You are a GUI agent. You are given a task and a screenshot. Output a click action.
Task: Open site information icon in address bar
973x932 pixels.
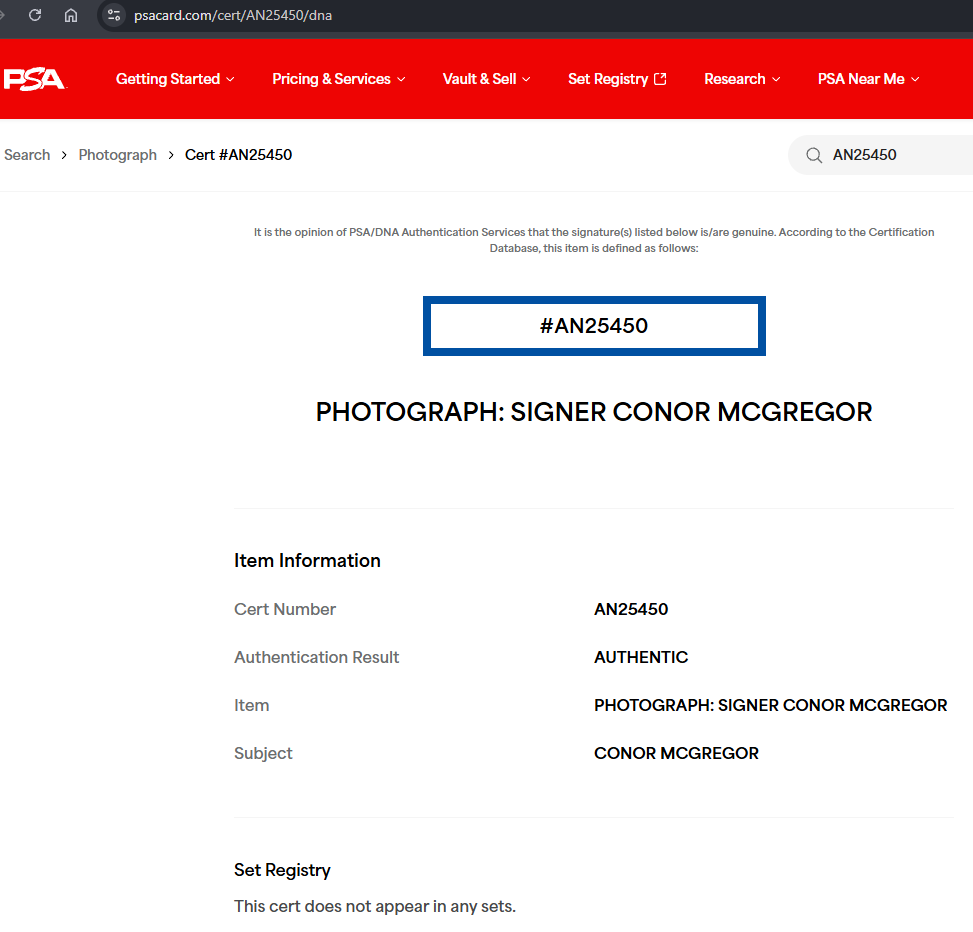click(114, 15)
